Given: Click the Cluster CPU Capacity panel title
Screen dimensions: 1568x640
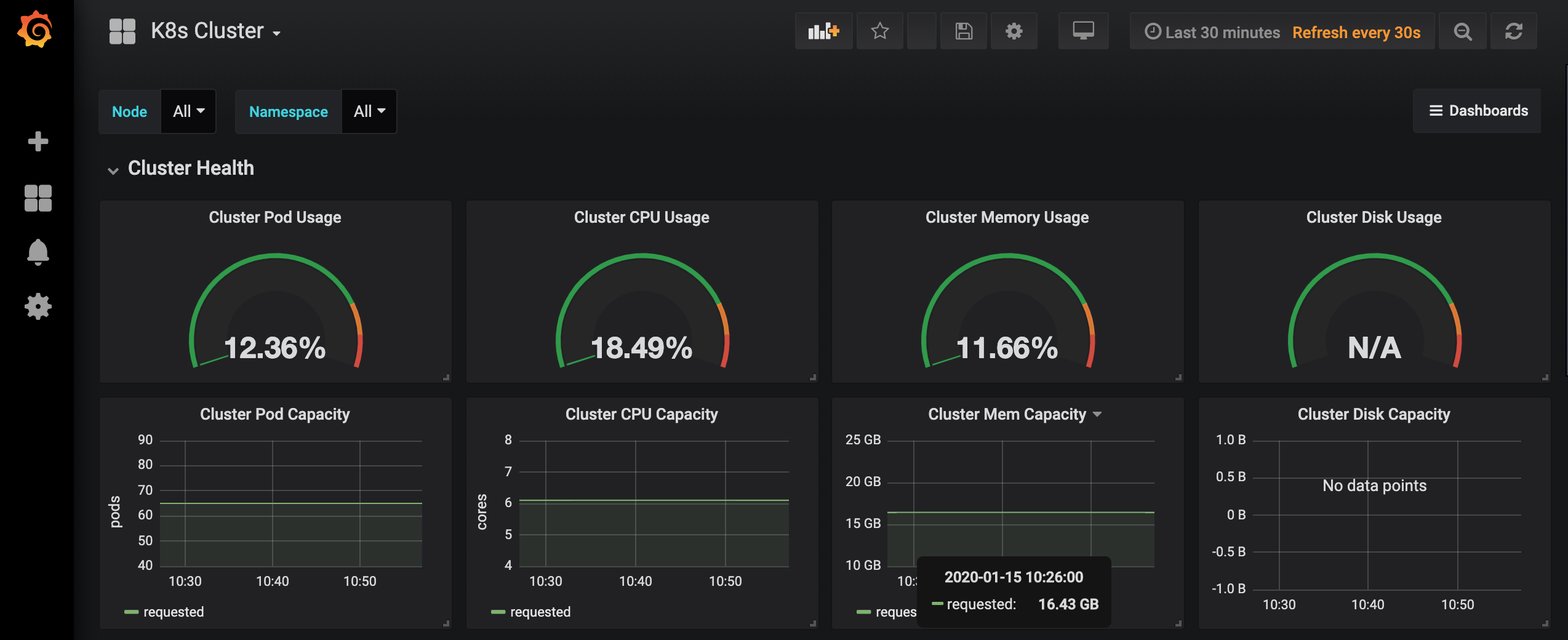Looking at the screenshot, I should coord(642,414).
